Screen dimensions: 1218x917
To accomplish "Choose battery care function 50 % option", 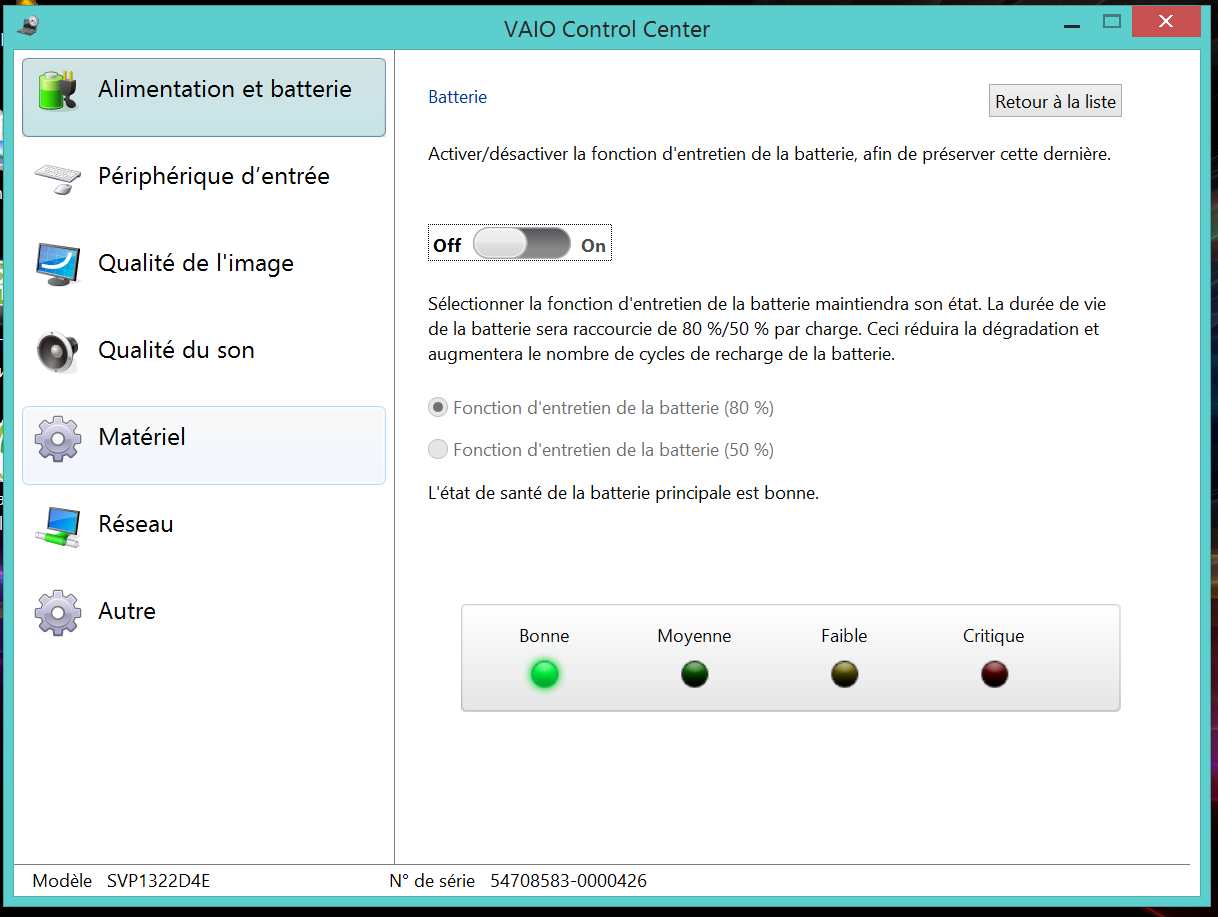I will coord(438,450).
